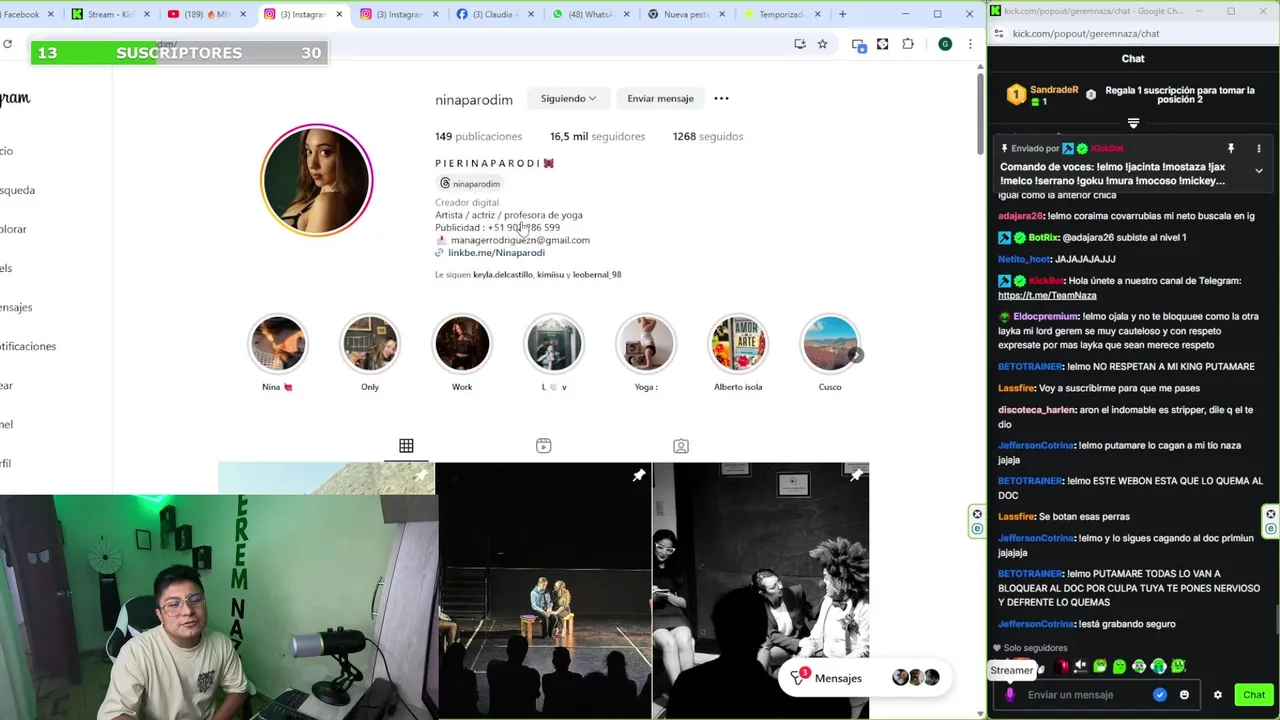Click the gift subscription icon beside Regala text
1280x720 pixels.
(1091, 94)
